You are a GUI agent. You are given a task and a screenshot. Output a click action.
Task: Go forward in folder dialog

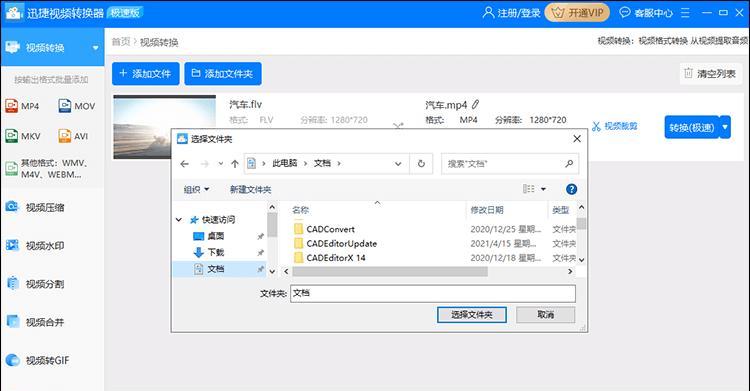point(205,164)
